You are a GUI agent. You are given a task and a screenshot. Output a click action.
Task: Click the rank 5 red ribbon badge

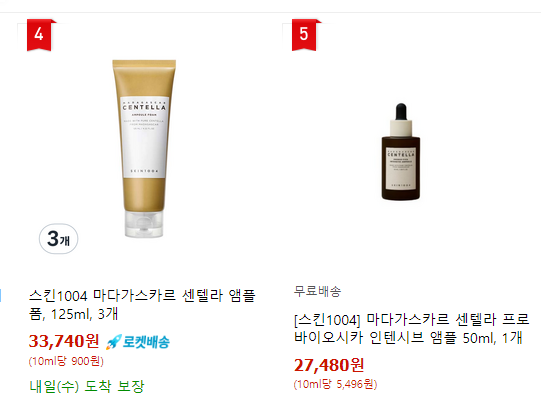304,35
